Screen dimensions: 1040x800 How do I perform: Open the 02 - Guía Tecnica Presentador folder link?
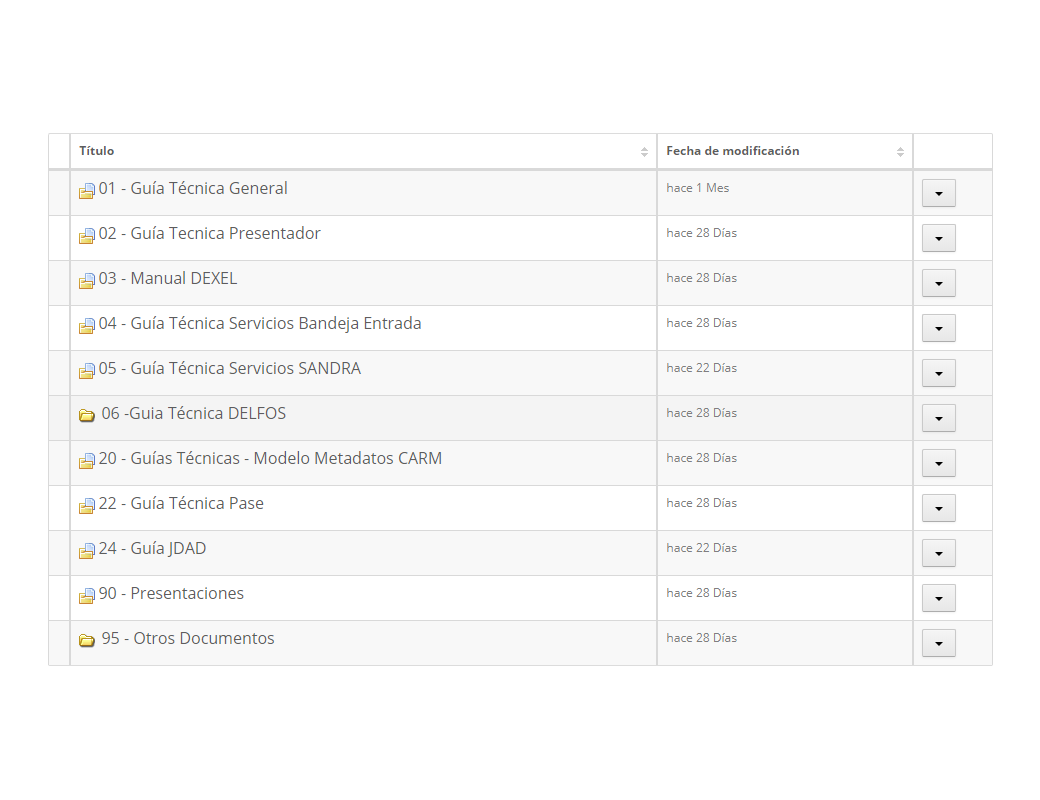click(209, 233)
